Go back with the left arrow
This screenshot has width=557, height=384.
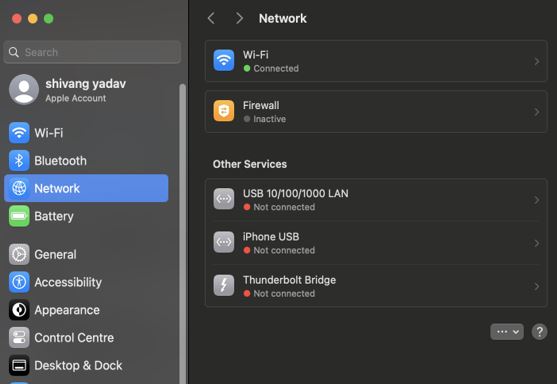[x=211, y=18]
